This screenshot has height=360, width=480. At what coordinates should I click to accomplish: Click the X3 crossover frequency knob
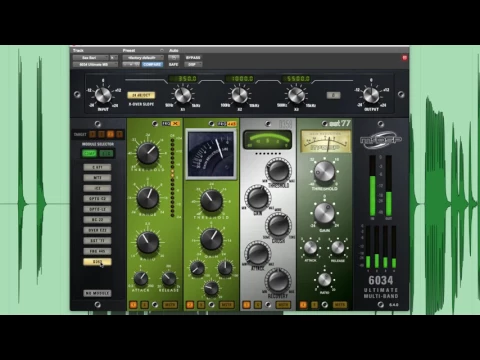pyautogui.click(x=296, y=95)
